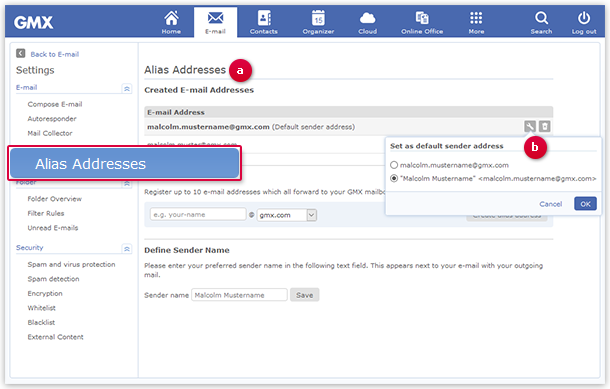The image size is (610, 389).
Task: Open External Content settings
Action: click(x=56, y=337)
